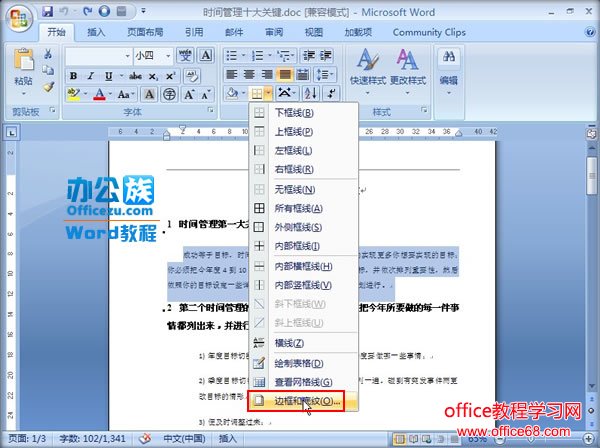The height and width of the screenshot is (448, 600).
Task: Open the 字体 font dialog launcher
Action: coord(210,110)
